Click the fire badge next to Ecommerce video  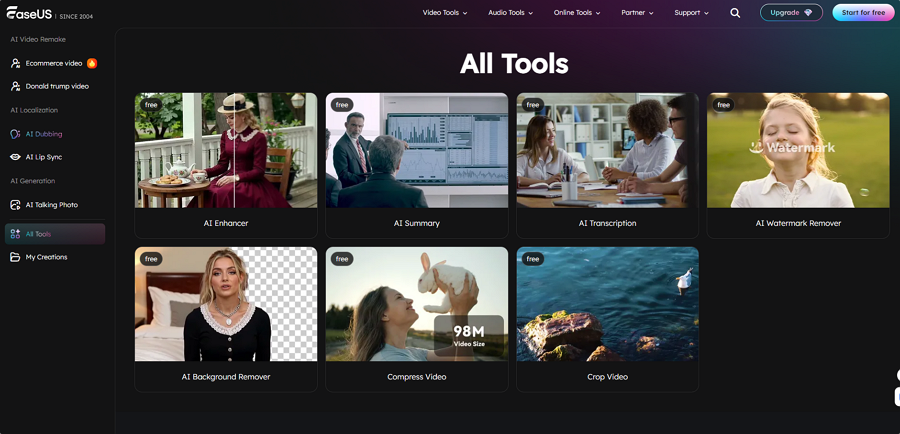pos(92,63)
